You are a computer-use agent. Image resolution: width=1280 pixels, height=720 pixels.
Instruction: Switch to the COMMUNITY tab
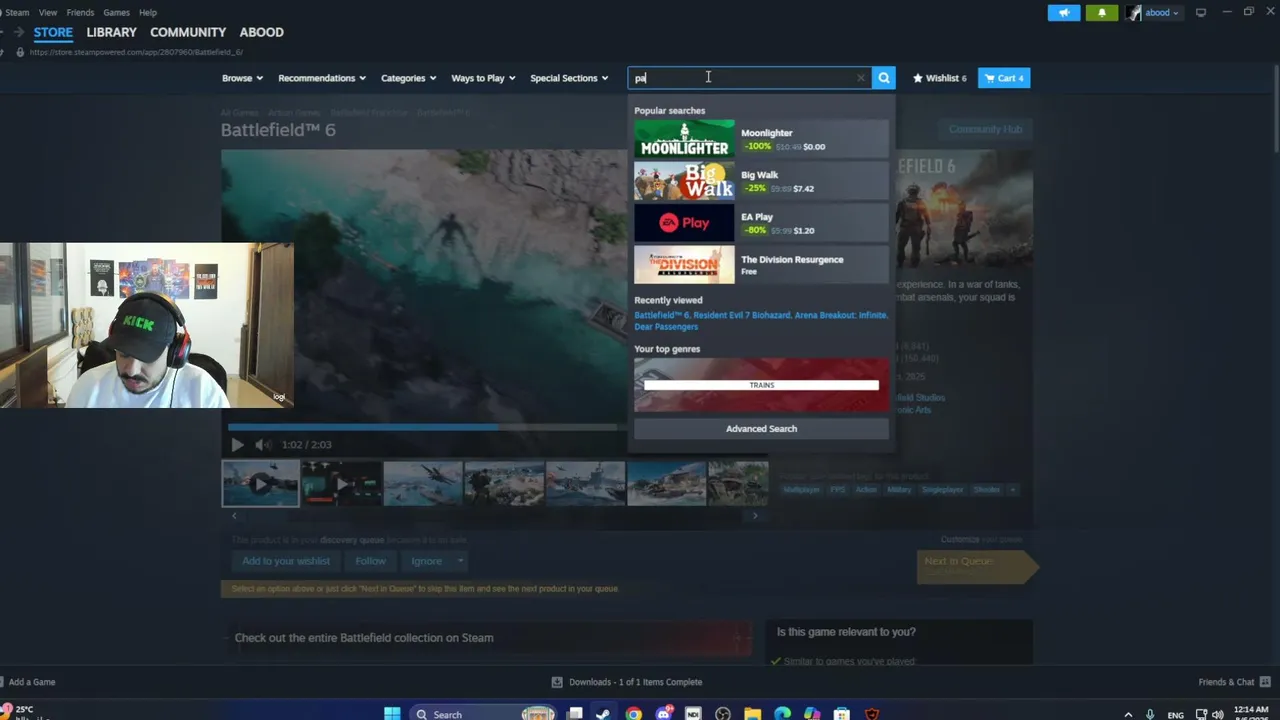tap(188, 32)
